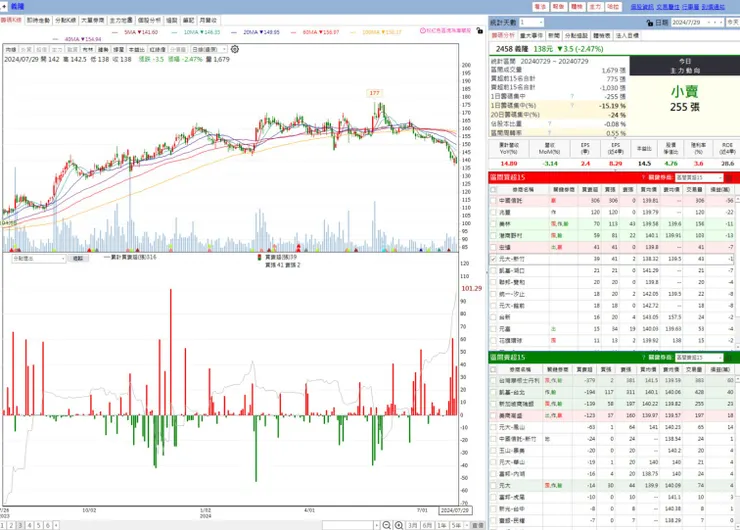This screenshot has width=740, height=530.
Task: Tick the checkbox for the 台新 row
Action: [494, 317]
